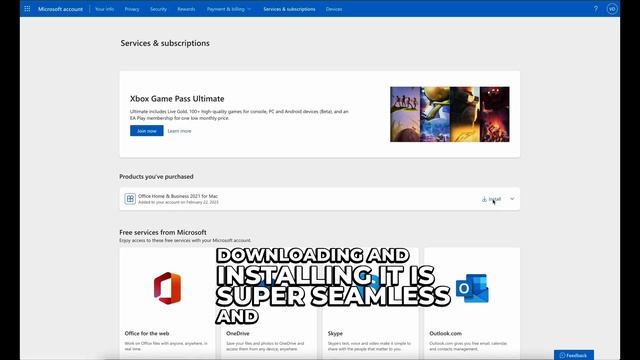Screen dimensions: 640x360
Task: Click 'Office Home & Business 2021 for Mac' text
Action: tap(178, 196)
